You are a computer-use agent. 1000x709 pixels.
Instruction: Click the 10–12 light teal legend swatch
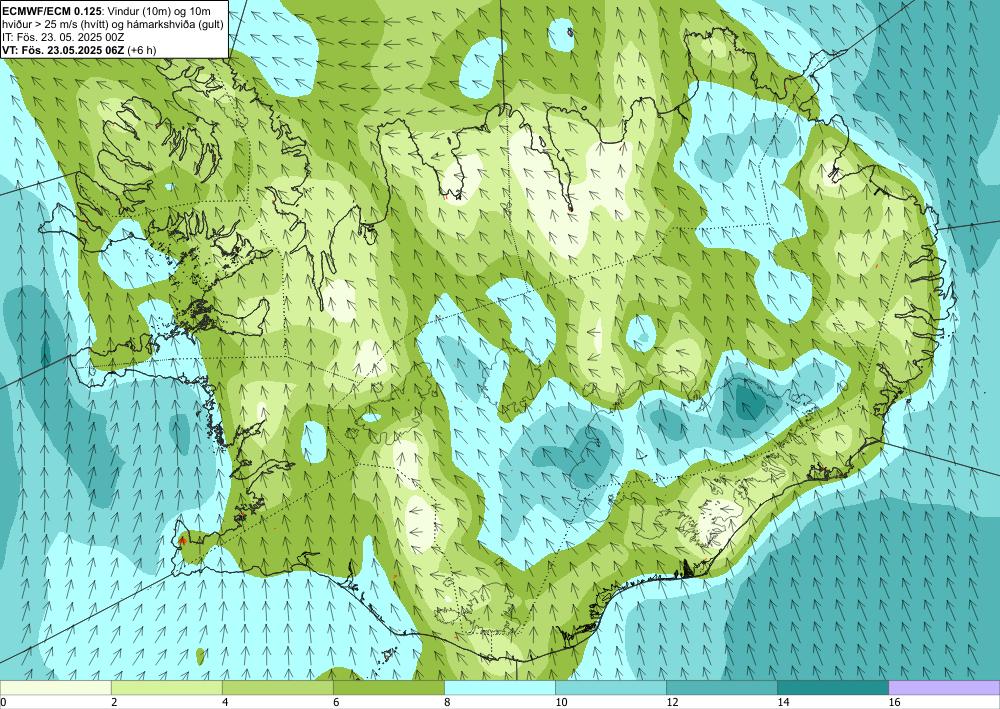(611, 687)
